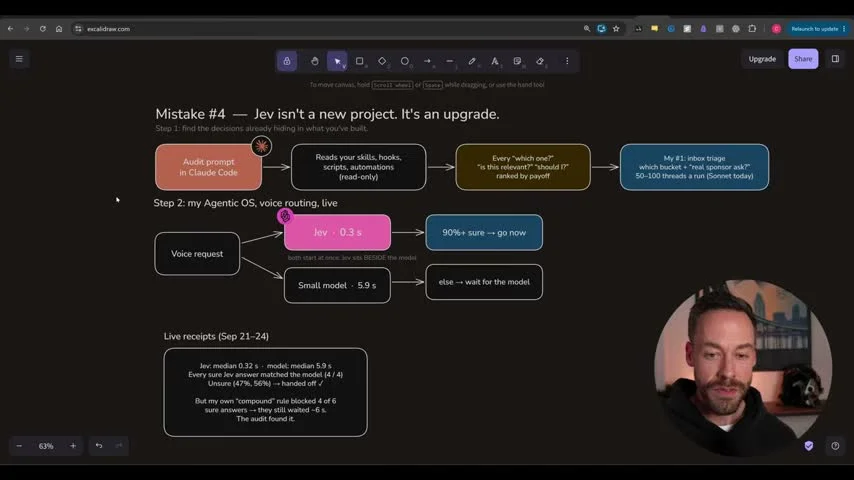Select the Diamond shape tool

point(382,61)
